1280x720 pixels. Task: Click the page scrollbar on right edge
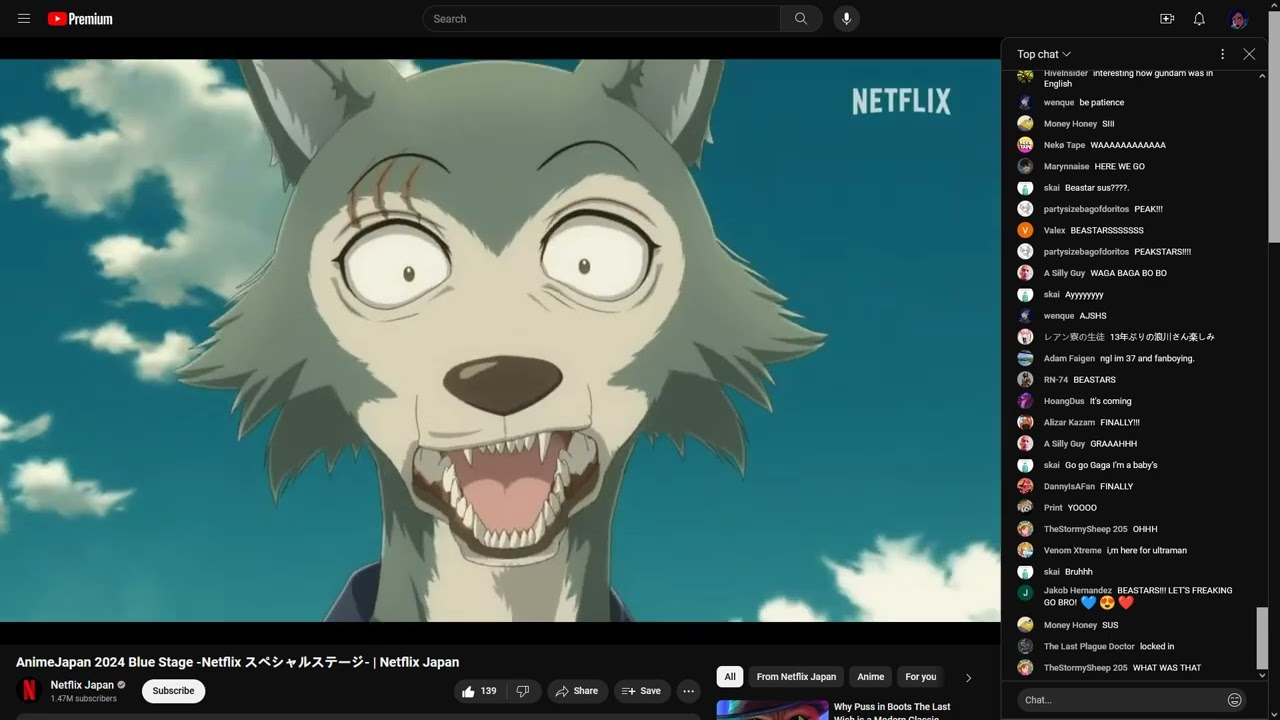[1274, 125]
